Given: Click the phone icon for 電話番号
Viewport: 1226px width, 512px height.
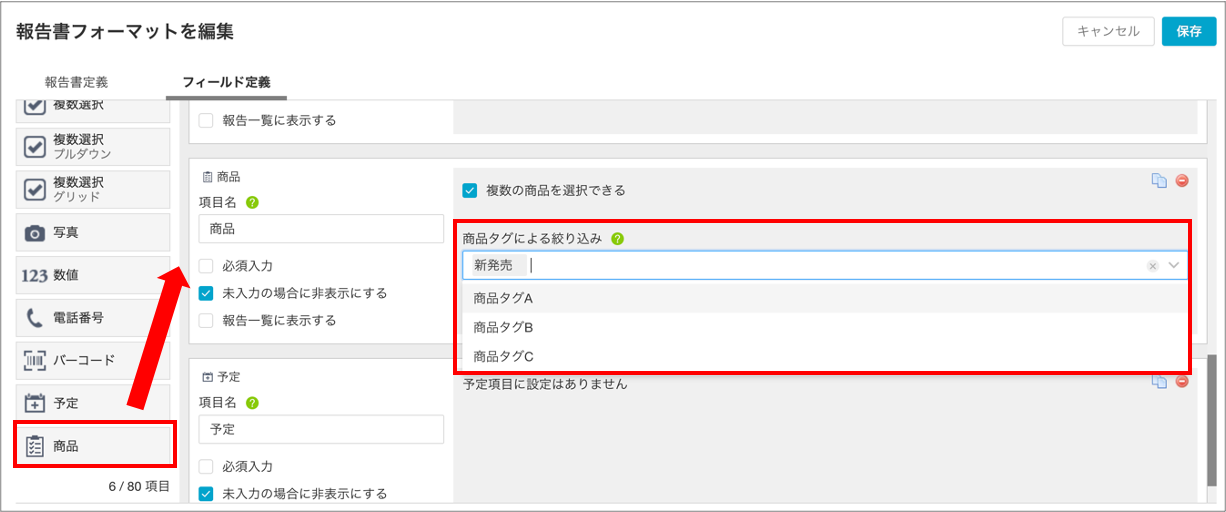Looking at the screenshot, I should (35, 318).
